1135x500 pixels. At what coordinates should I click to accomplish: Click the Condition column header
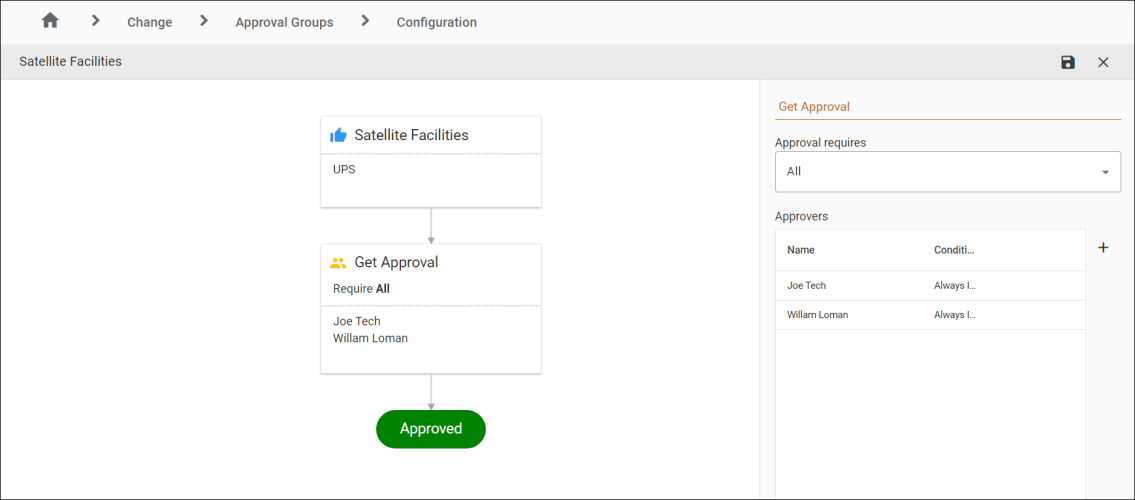pyautogui.click(x=953, y=250)
